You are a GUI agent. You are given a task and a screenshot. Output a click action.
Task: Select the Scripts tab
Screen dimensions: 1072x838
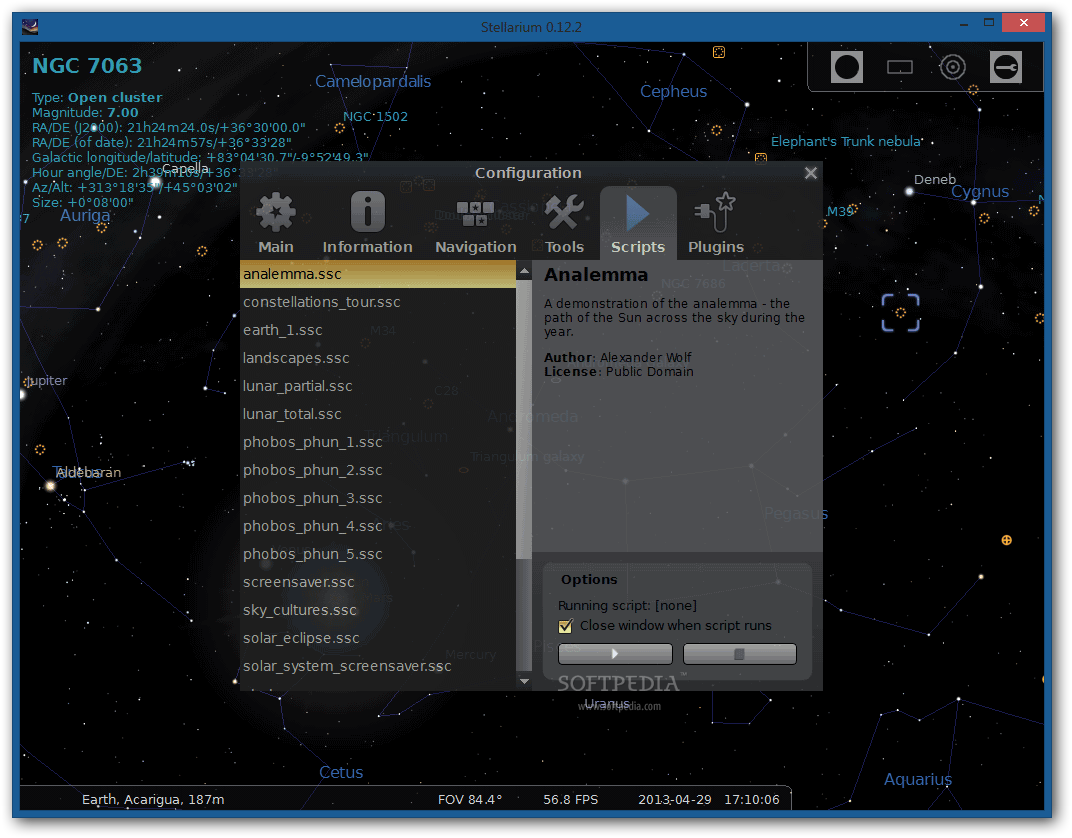coord(638,224)
